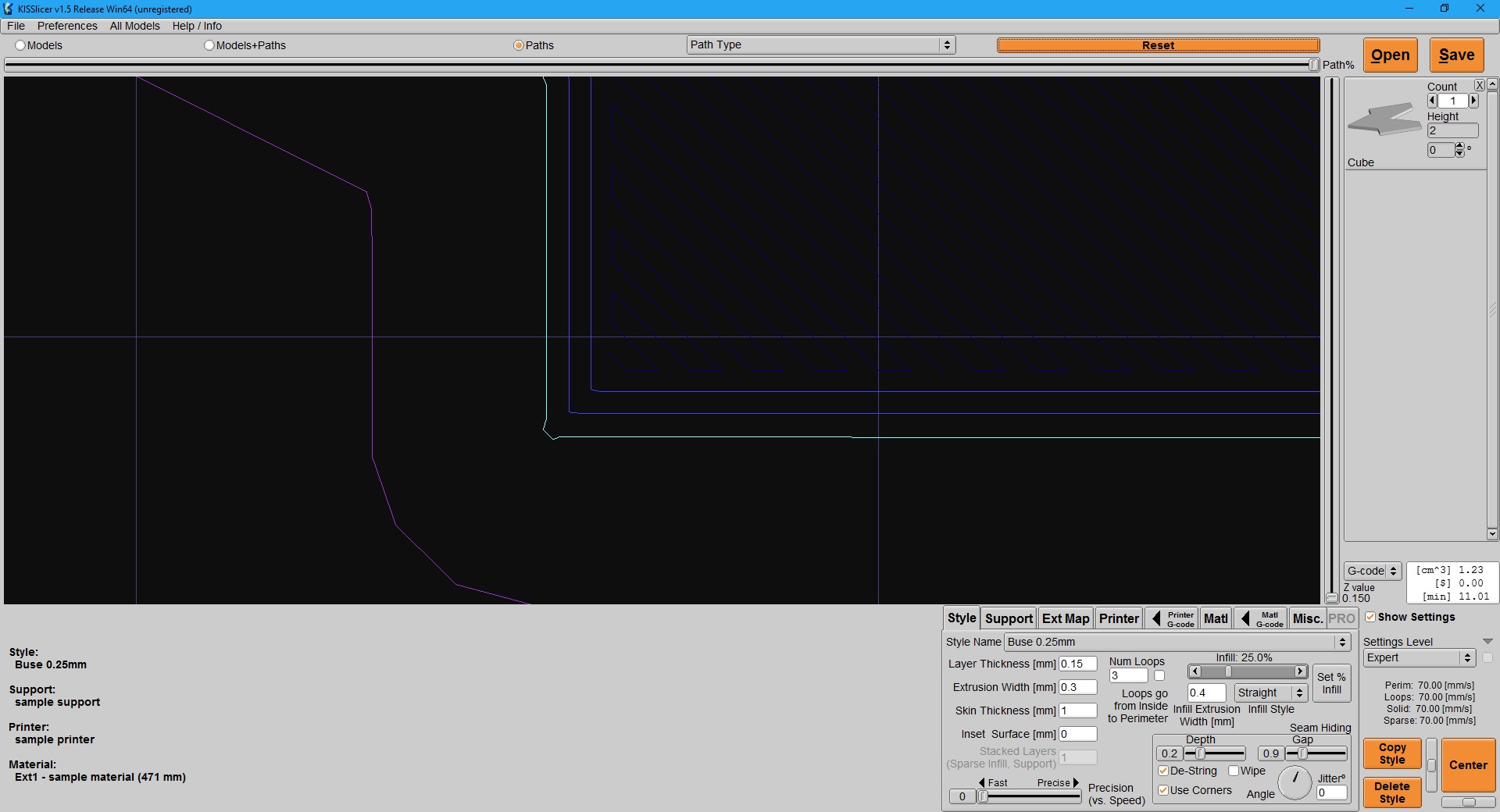Select the Models view radio button
1500x812 pixels.
[x=20, y=45]
